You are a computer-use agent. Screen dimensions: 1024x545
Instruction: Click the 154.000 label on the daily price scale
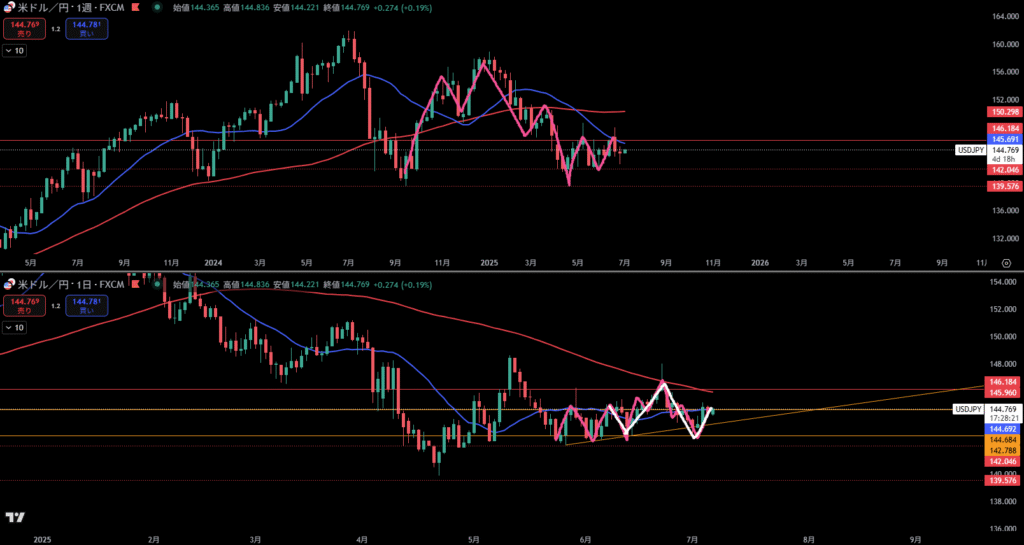1003,281
